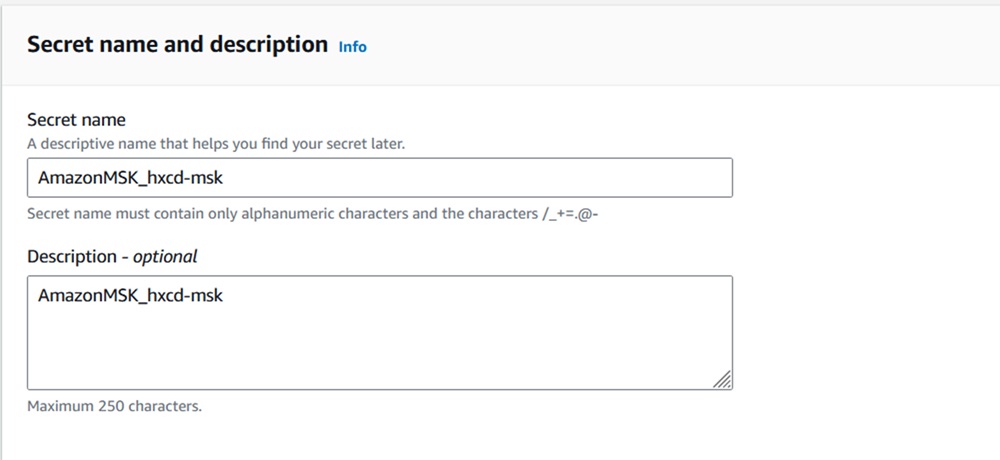
Task: Click the "Maximum 250 characters" note
Action: click(114, 407)
